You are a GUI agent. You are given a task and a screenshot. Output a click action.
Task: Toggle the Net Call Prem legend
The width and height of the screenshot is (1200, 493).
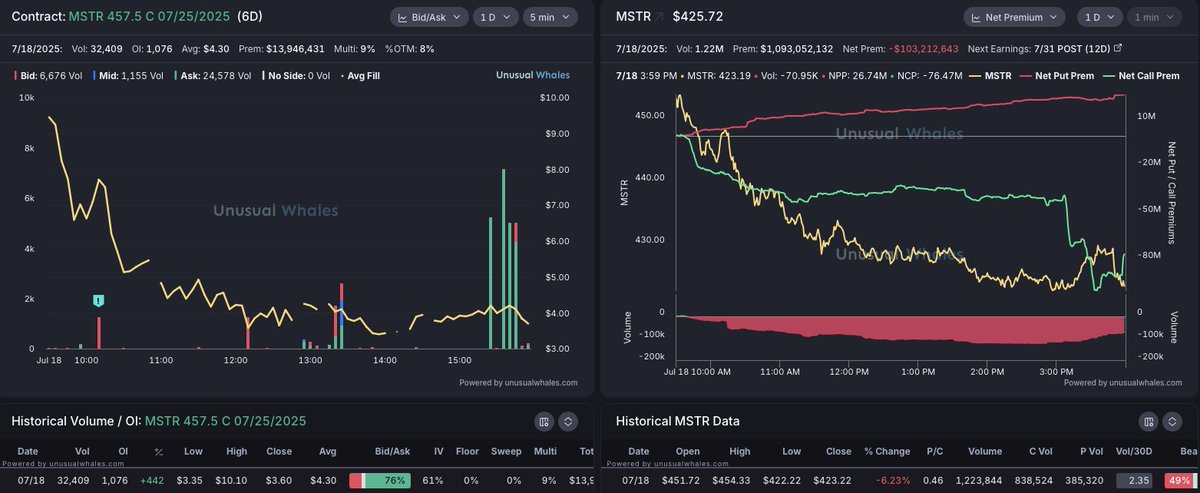1139,75
